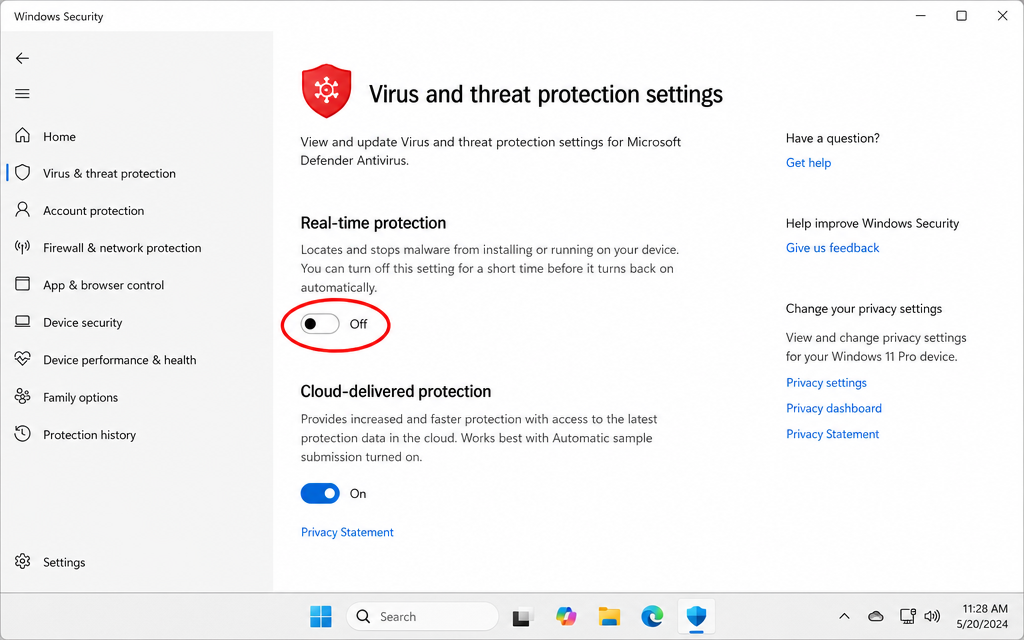This screenshot has width=1024, height=640.
Task: Click the Home house icon
Action: pyautogui.click(x=22, y=135)
